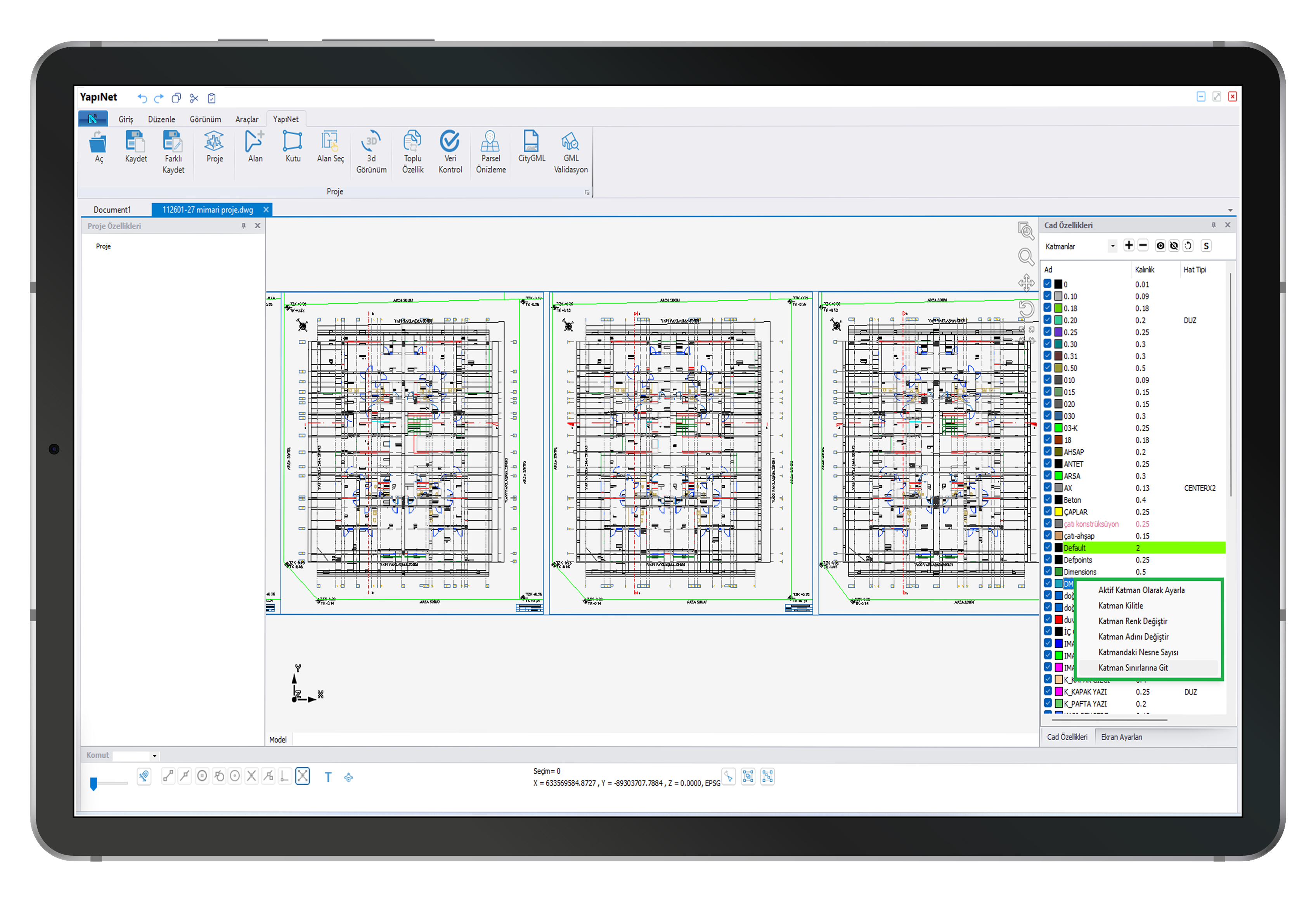Close the 112601-27 mimari proje.dwg tab
Image resolution: width=1316 pixels, height=900 pixels.
(x=266, y=210)
